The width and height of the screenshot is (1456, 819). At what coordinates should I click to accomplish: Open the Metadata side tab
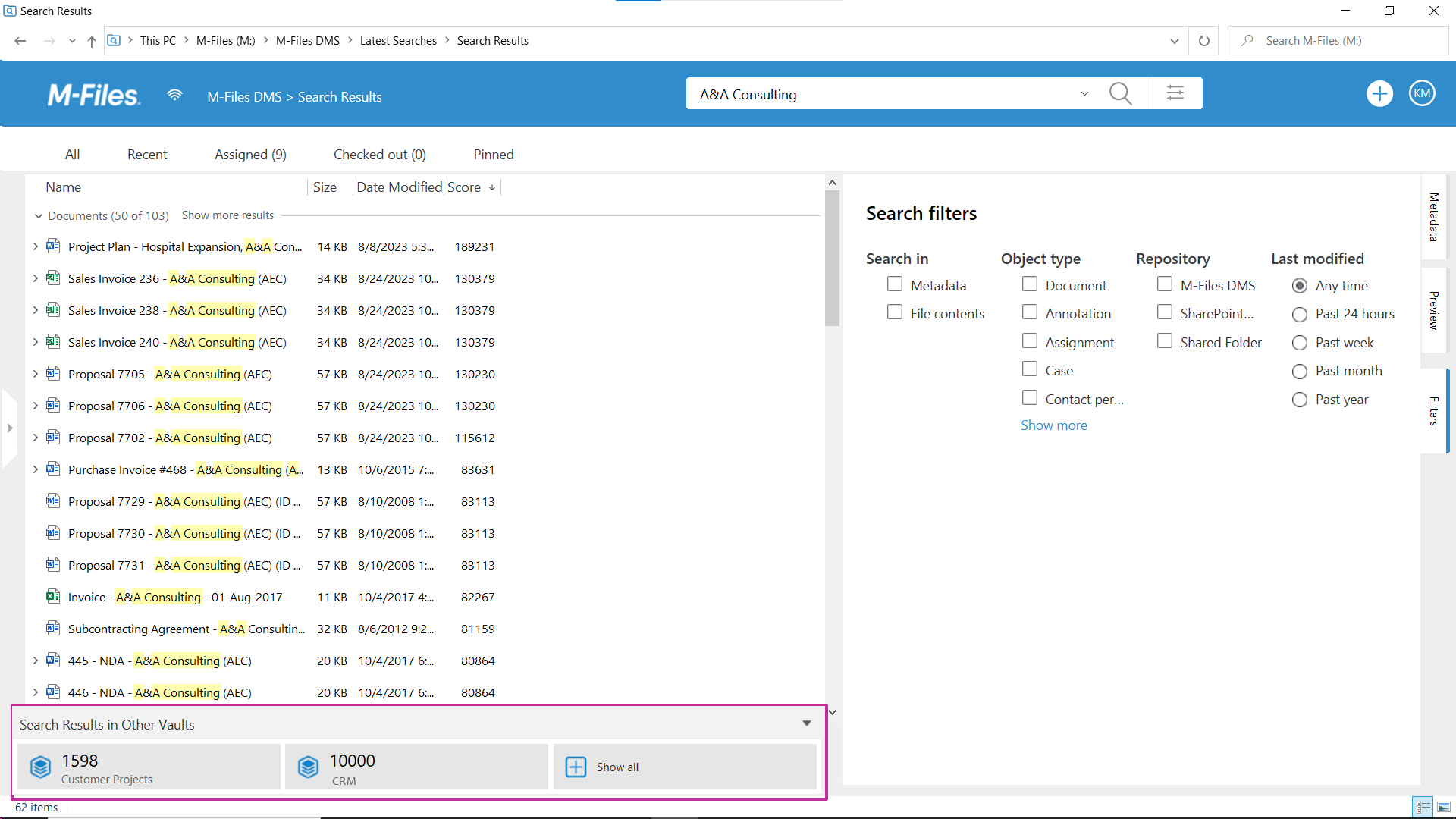[x=1433, y=217]
